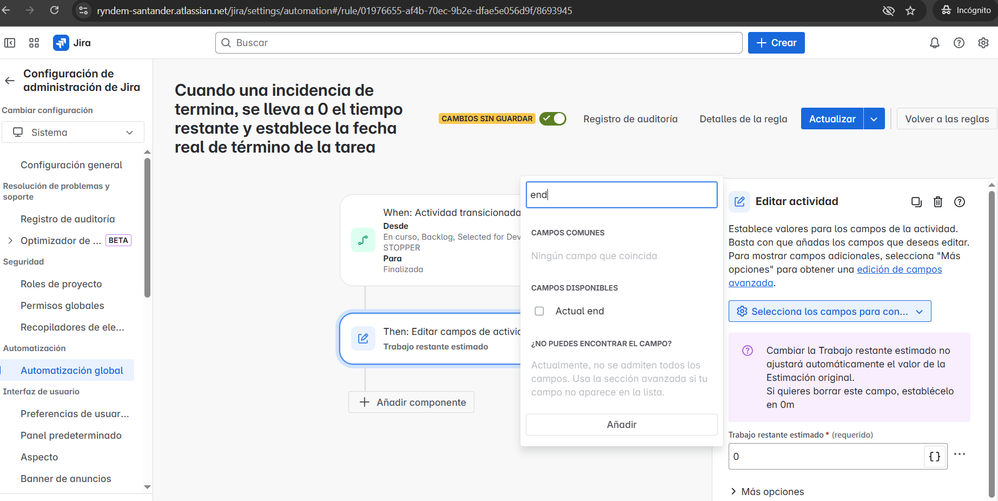Toggle the rule enabled switch

click(x=552, y=118)
